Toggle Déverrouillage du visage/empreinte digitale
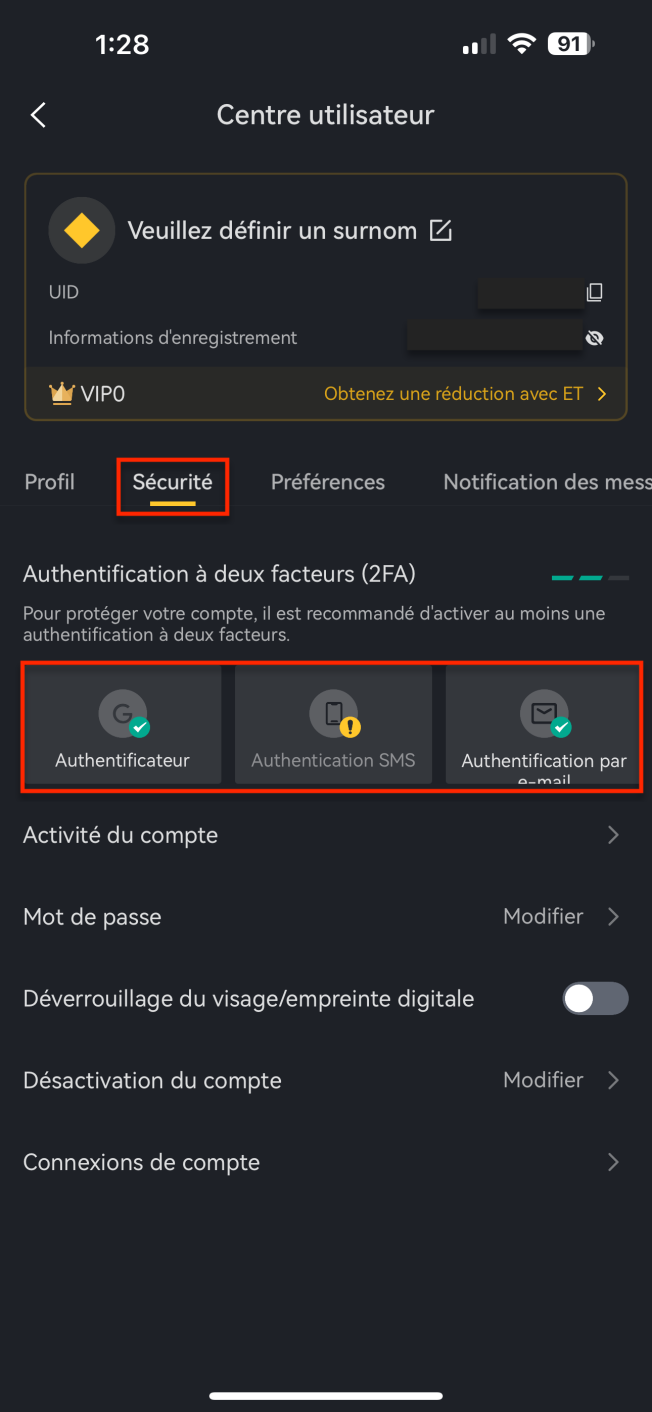This screenshot has width=652, height=1412. [595, 998]
